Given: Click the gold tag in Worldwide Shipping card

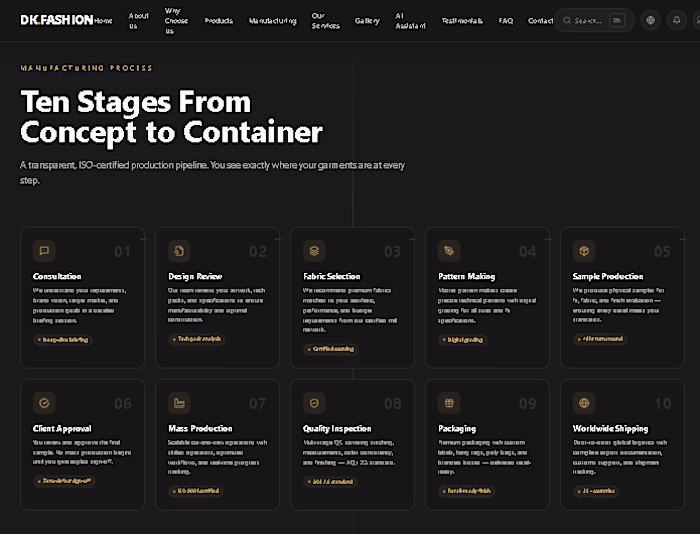Looking at the screenshot, I should pos(596,491).
